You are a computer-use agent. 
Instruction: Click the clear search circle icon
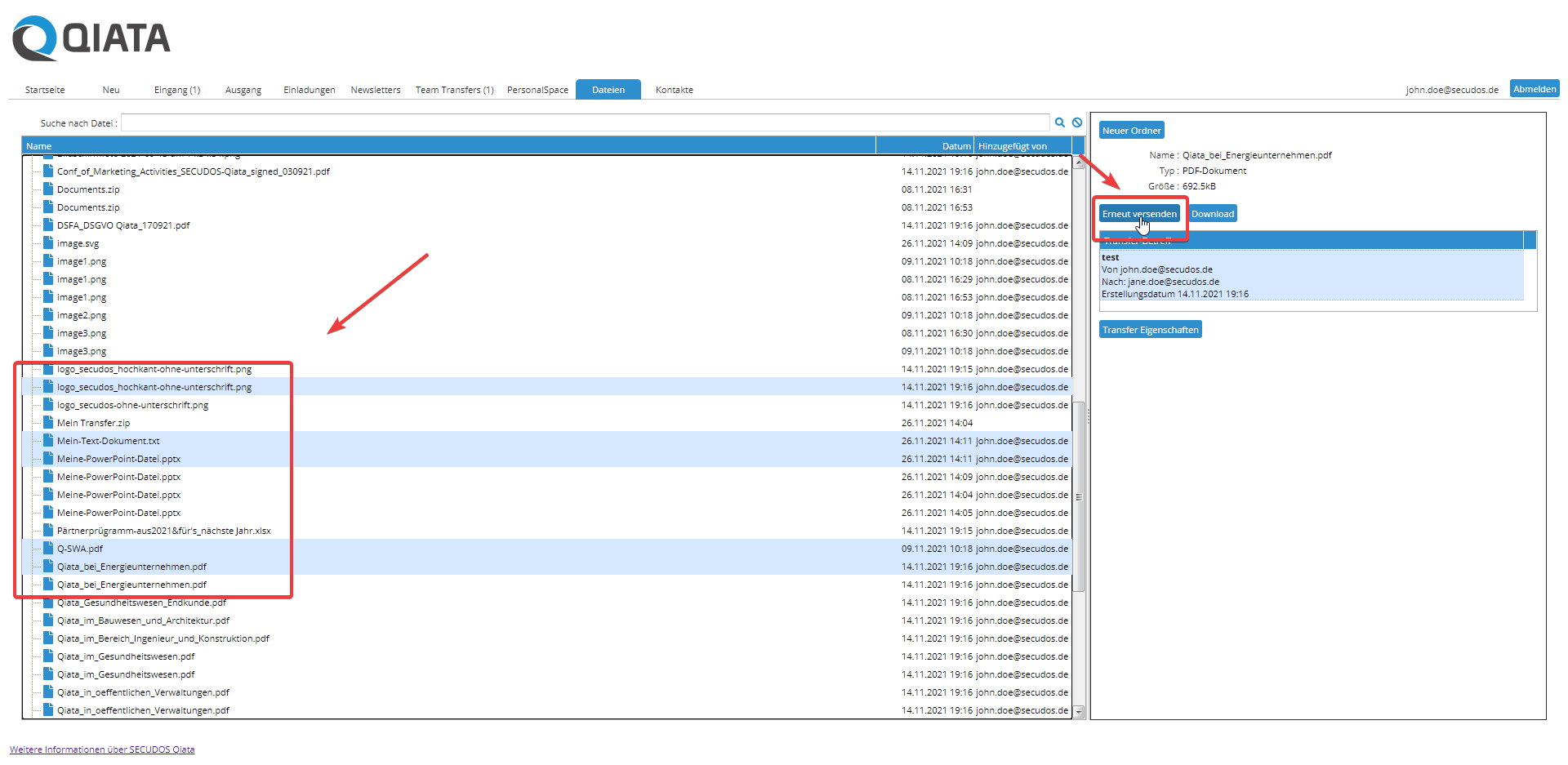click(x=1077, y=122)
